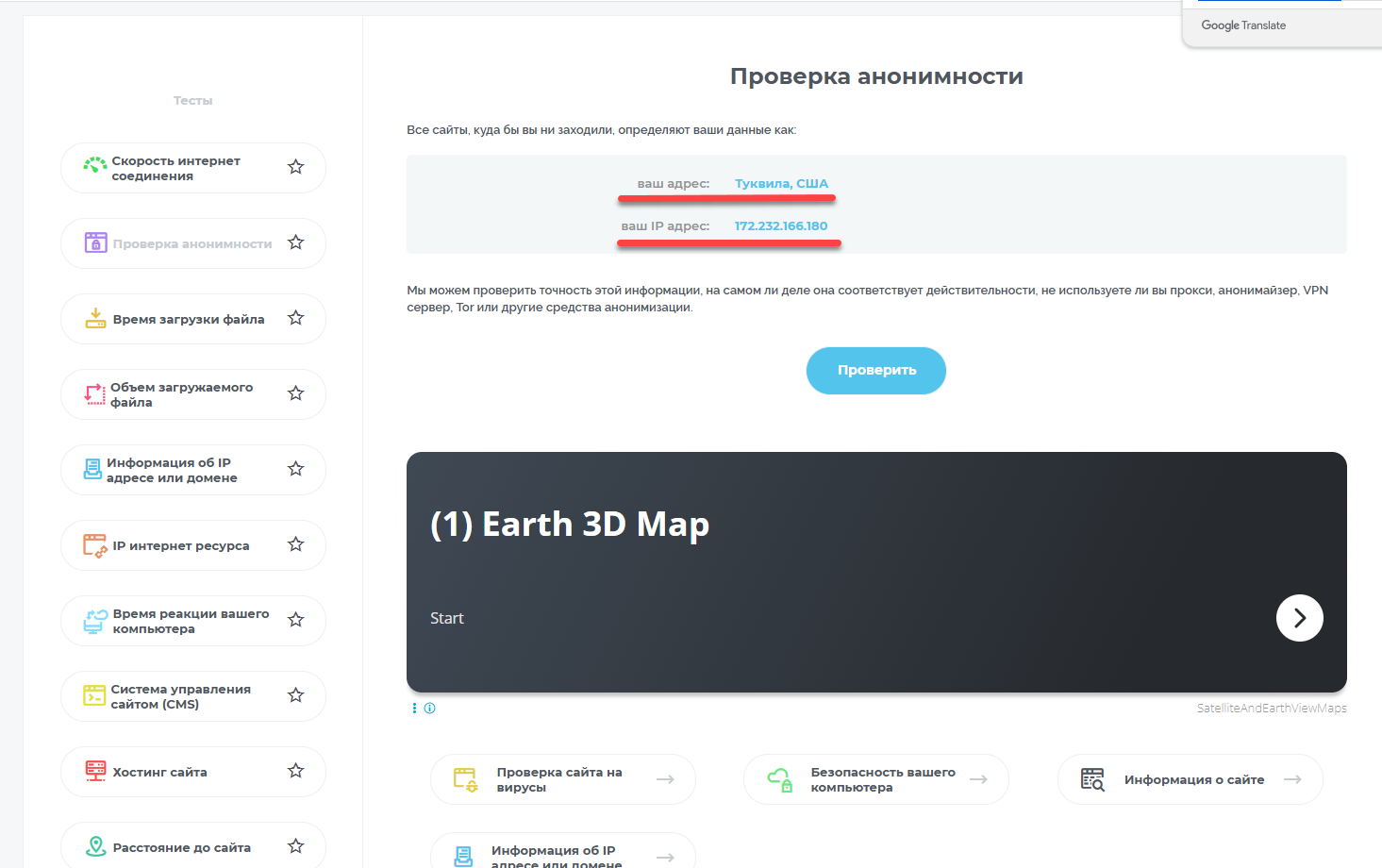
Task: Click the CMS terminal icon
Action: pos(94,695)
